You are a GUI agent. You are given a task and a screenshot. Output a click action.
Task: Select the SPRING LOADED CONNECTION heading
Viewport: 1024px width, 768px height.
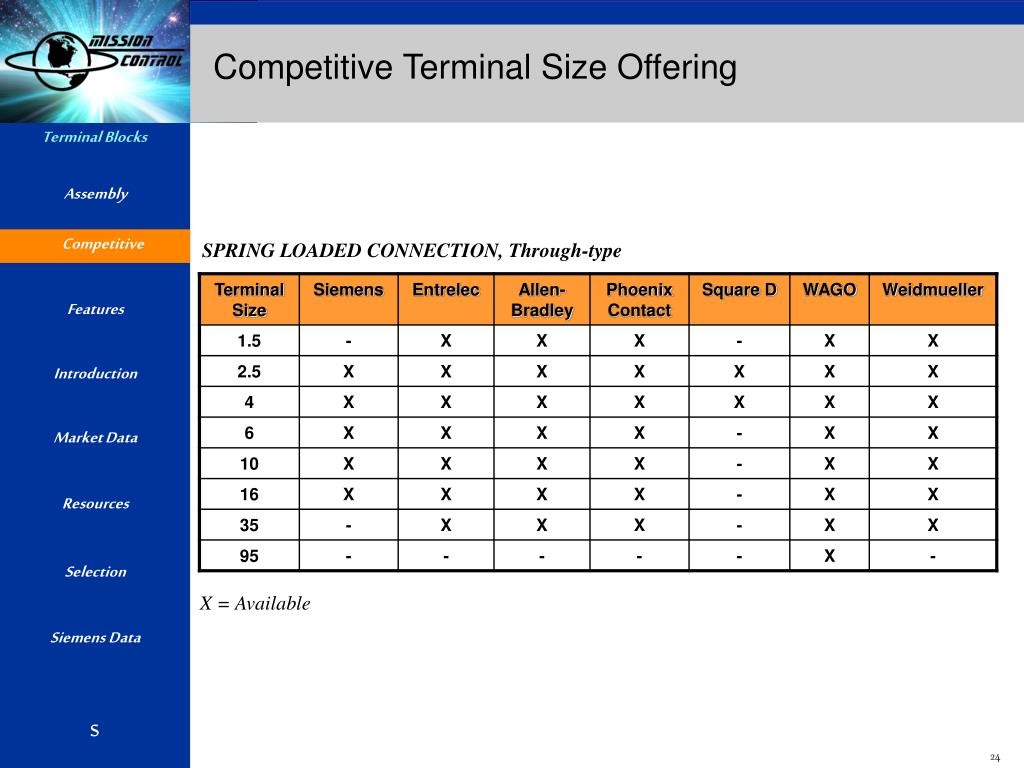click(x=411, y=251)
